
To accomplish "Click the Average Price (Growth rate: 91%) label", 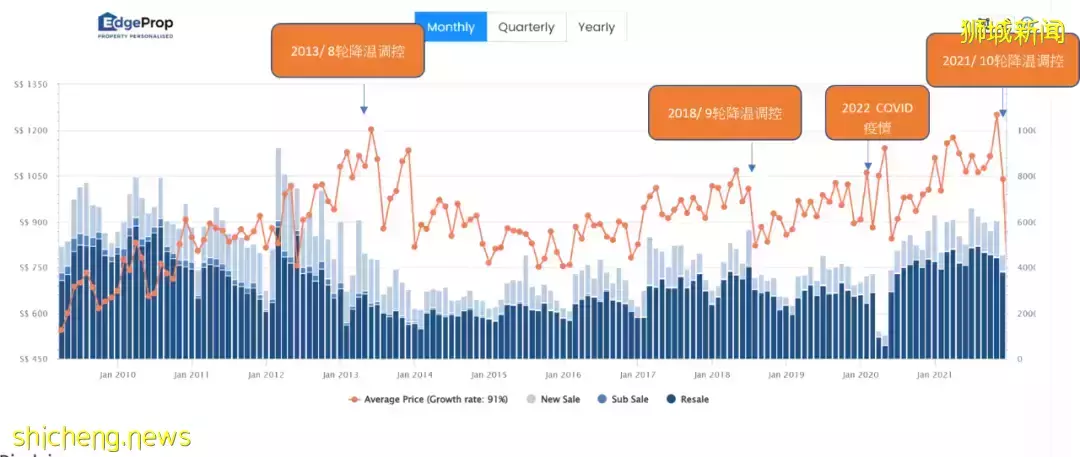I will (436, 399).
